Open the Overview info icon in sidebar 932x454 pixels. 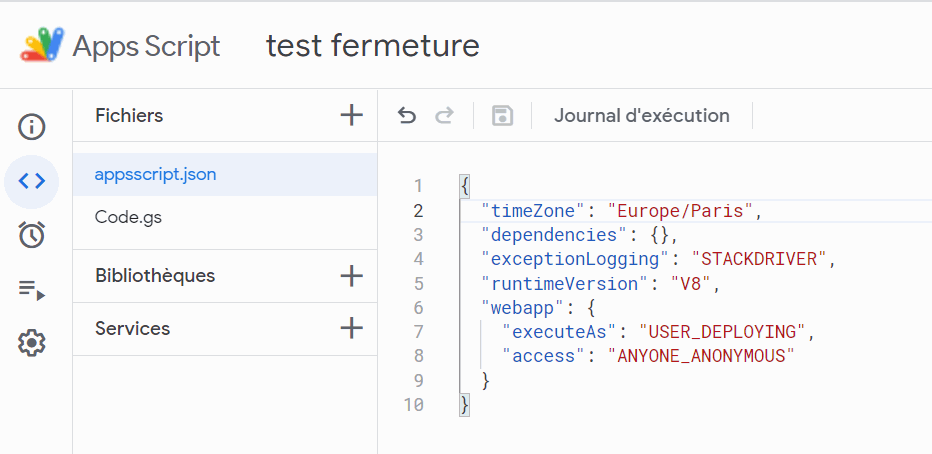(x=32, y=127)
